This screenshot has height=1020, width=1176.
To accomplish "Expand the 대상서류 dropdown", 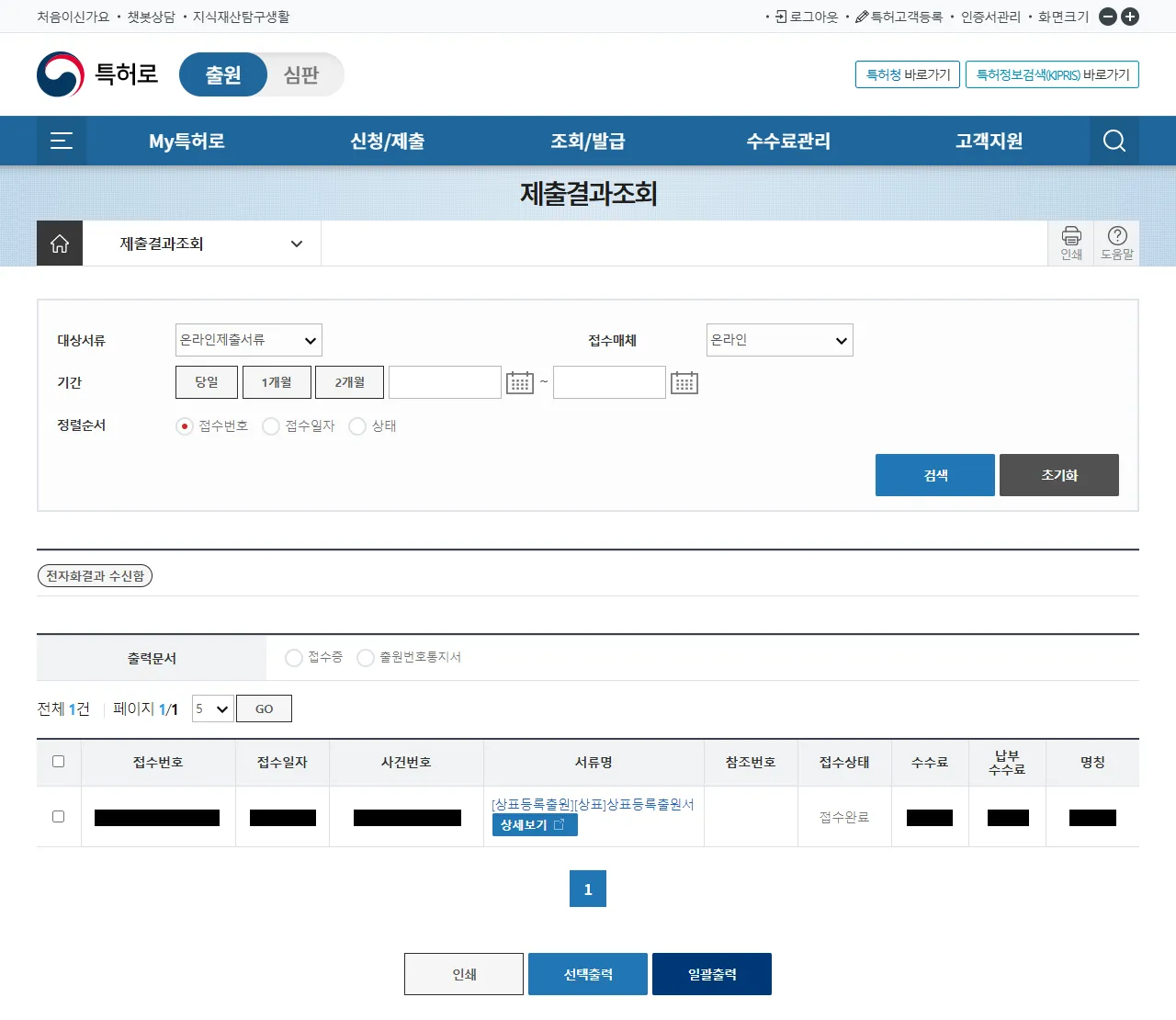I will point(248,340).
